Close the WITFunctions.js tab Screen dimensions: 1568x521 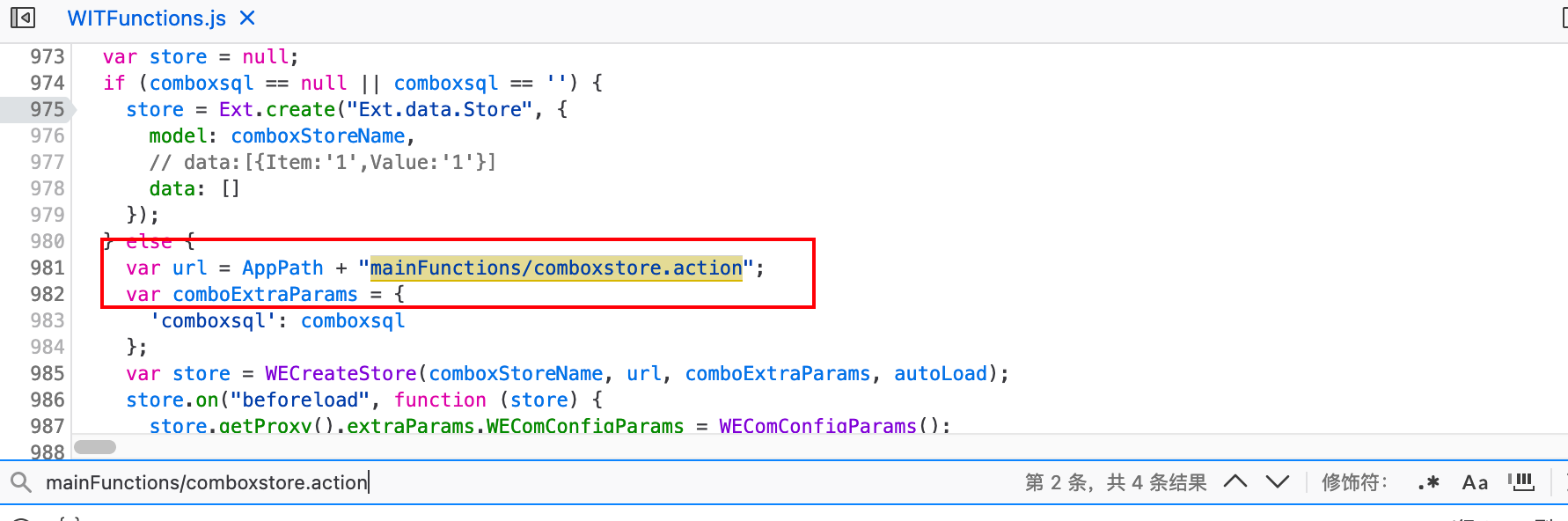tap(247, 18)
